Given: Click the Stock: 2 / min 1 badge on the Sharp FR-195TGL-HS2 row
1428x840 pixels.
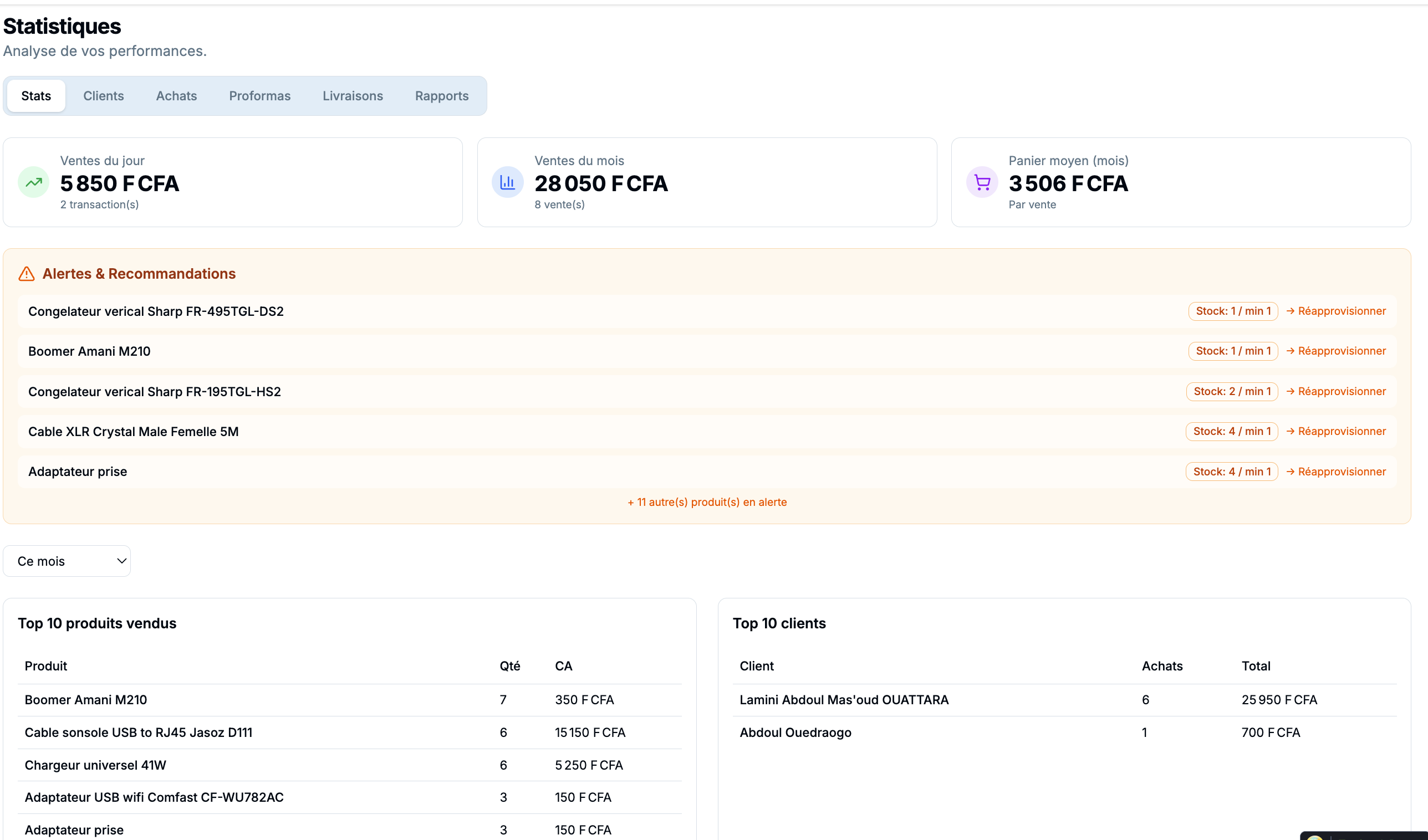Looking at the screenshot, I should tap(1231, 391).
